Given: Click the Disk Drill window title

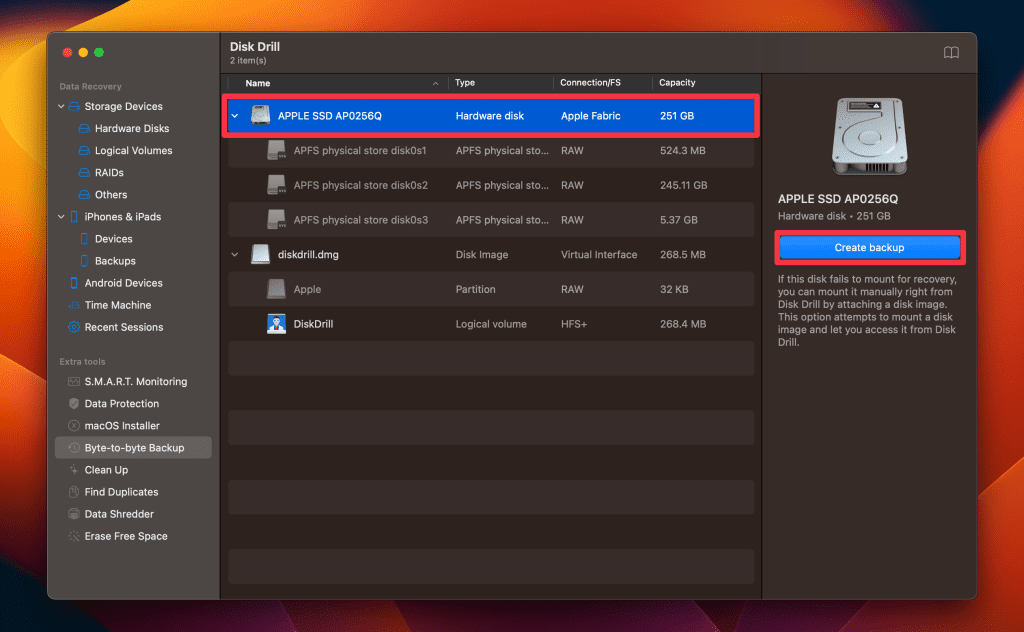Looking at the screenshot, I should point(255,47).
